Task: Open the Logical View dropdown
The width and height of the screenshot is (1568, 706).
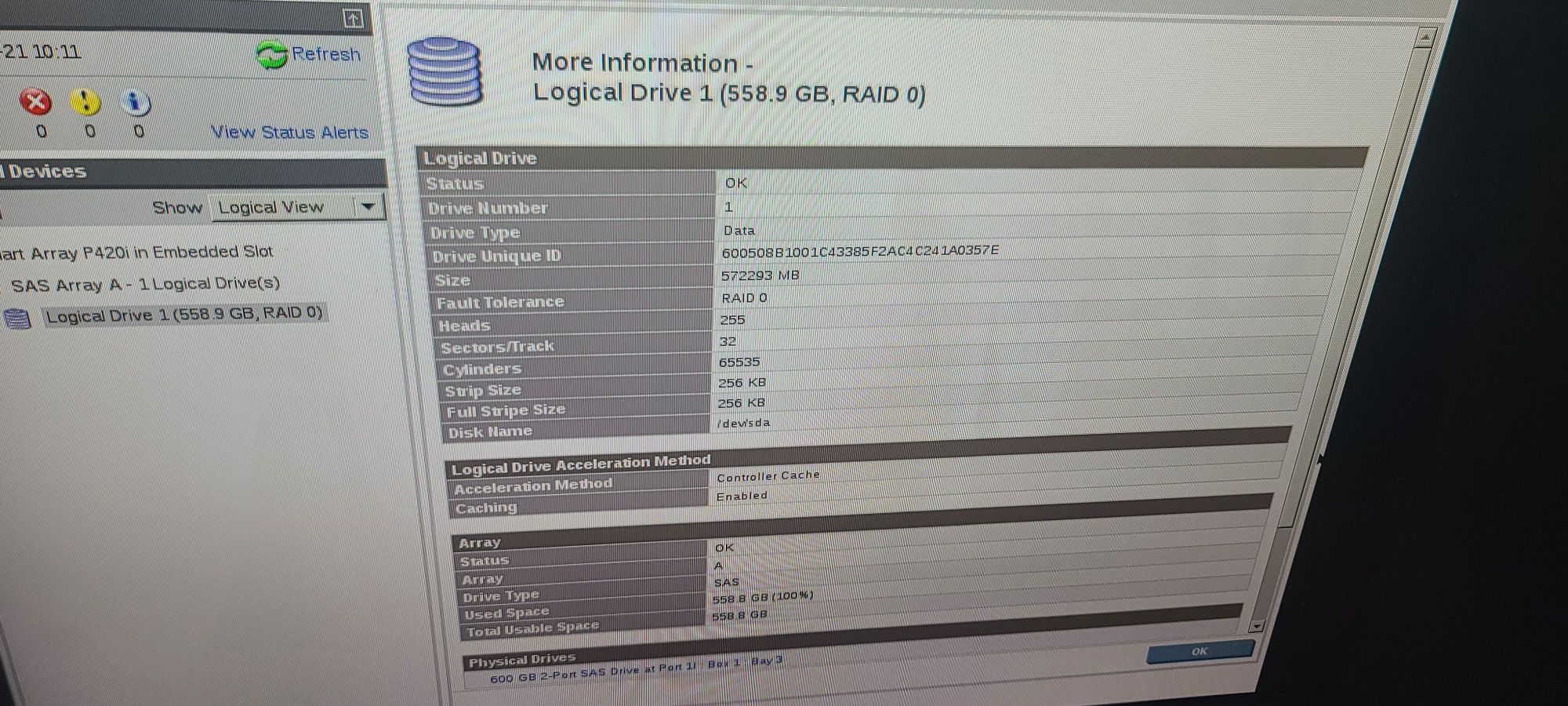Action: click(x=298, y=207)
